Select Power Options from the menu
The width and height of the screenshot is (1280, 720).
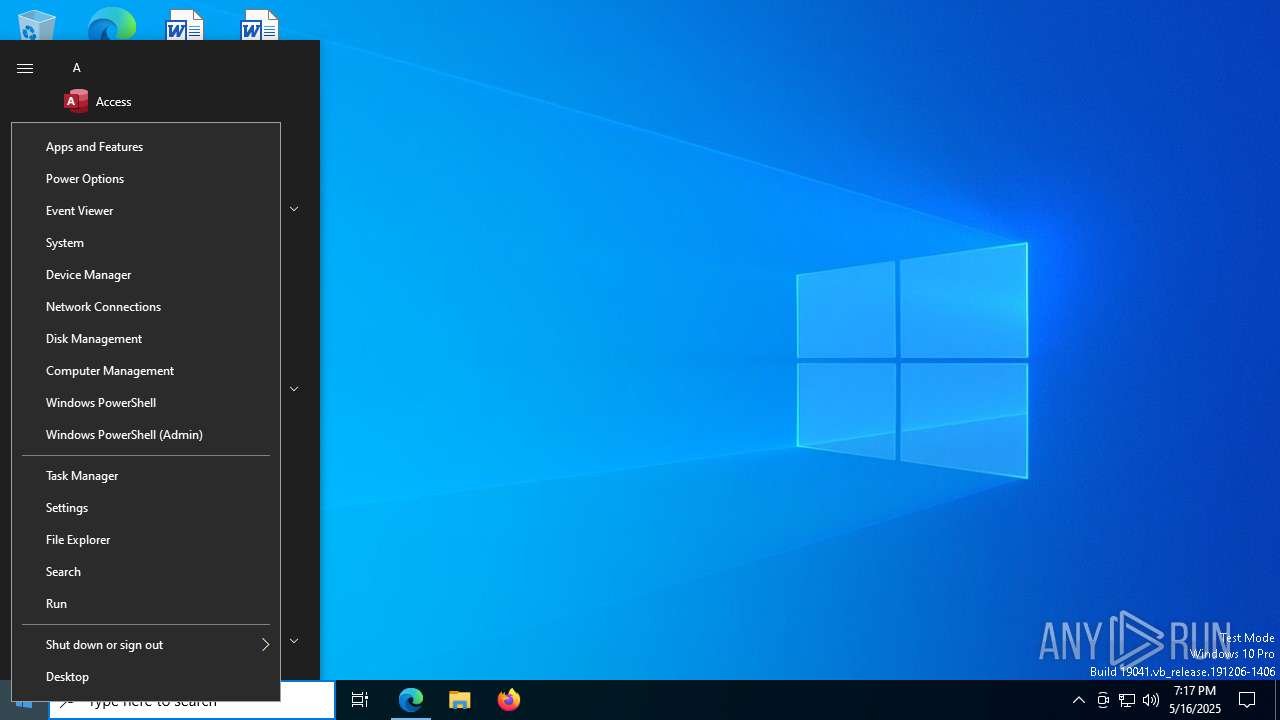click(x=146, y=179)
